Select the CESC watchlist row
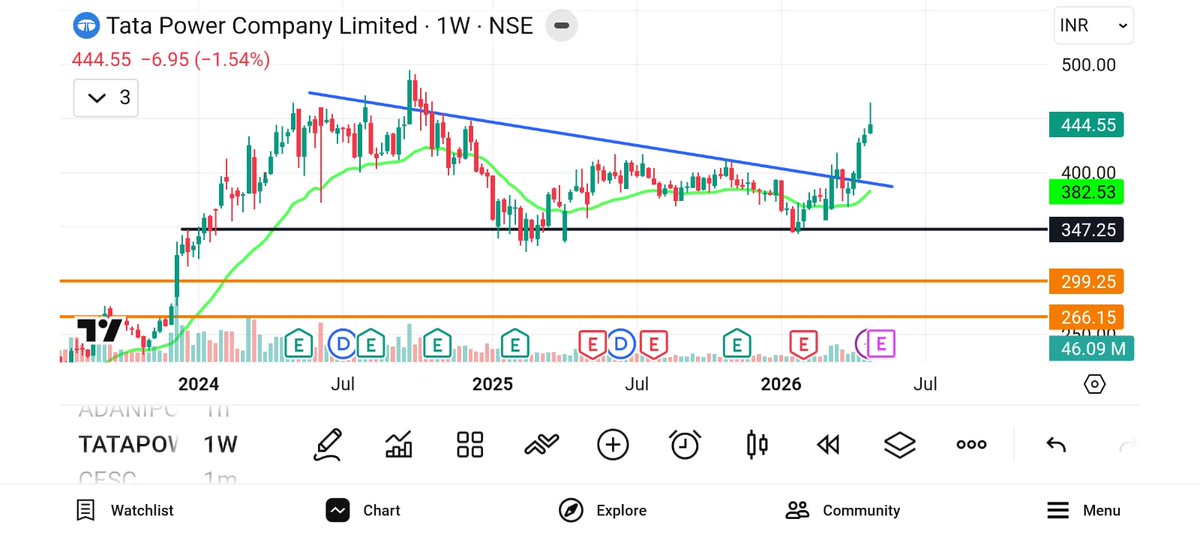The width and height of the screenshot is (1200, 537). pyautogui.click(x=158, y=479)
